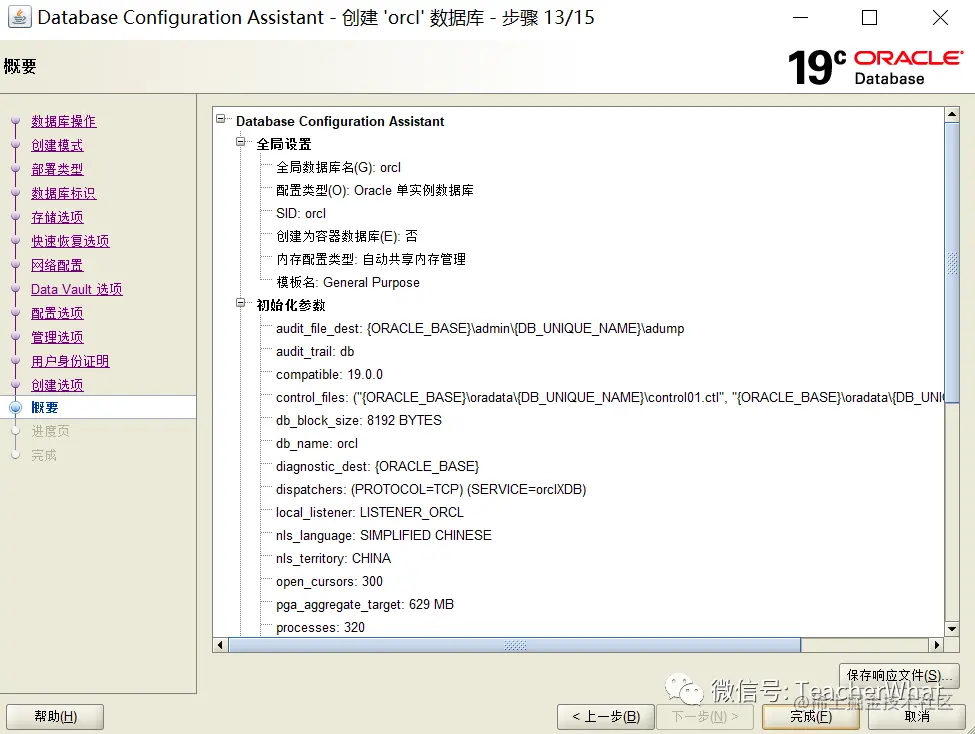Click the 概要 step indicator bullet
The width and height of the screenshot is (975, 734).
(x=16, y=408)
